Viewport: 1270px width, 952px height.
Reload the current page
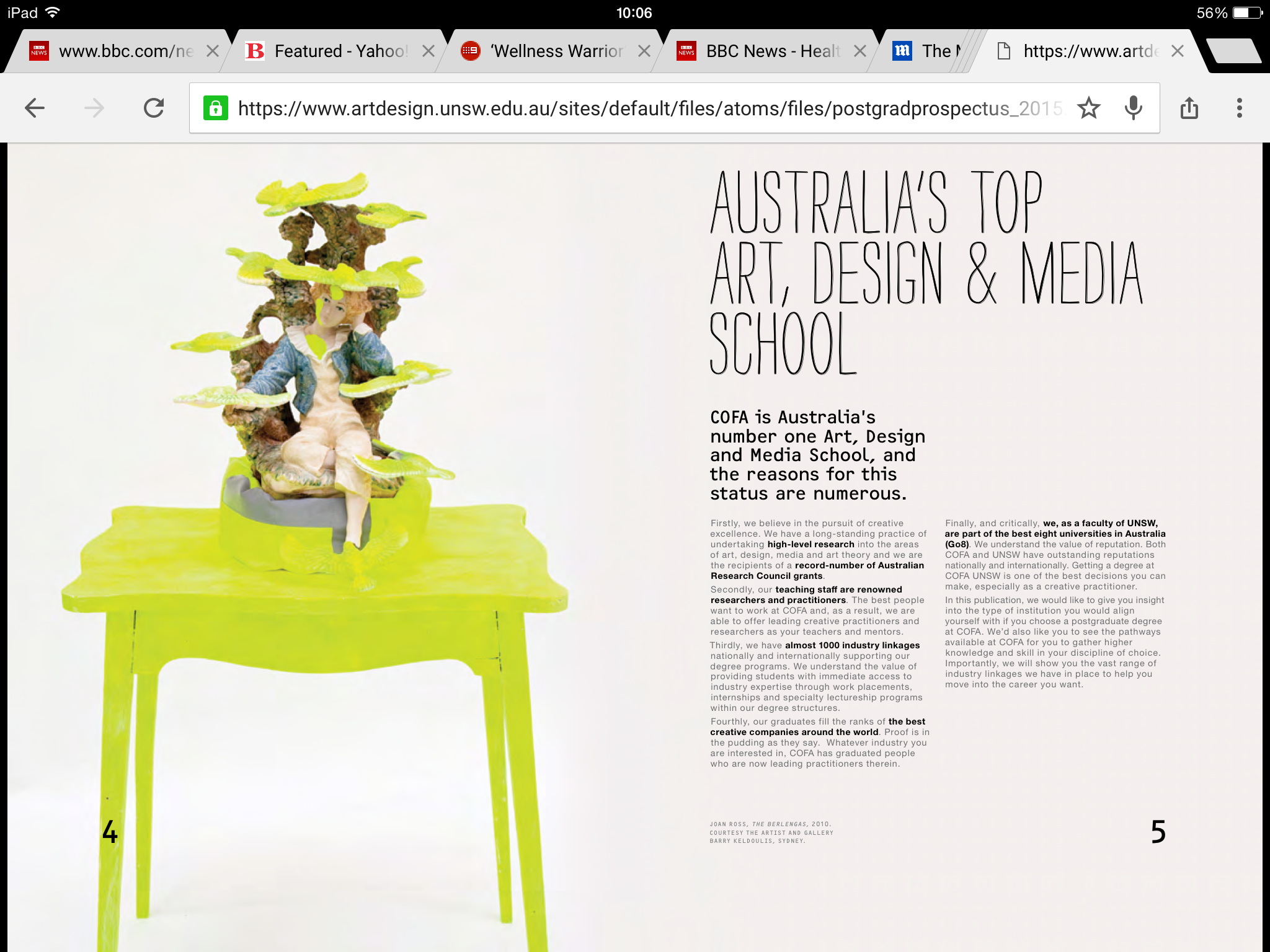point(154,108)
